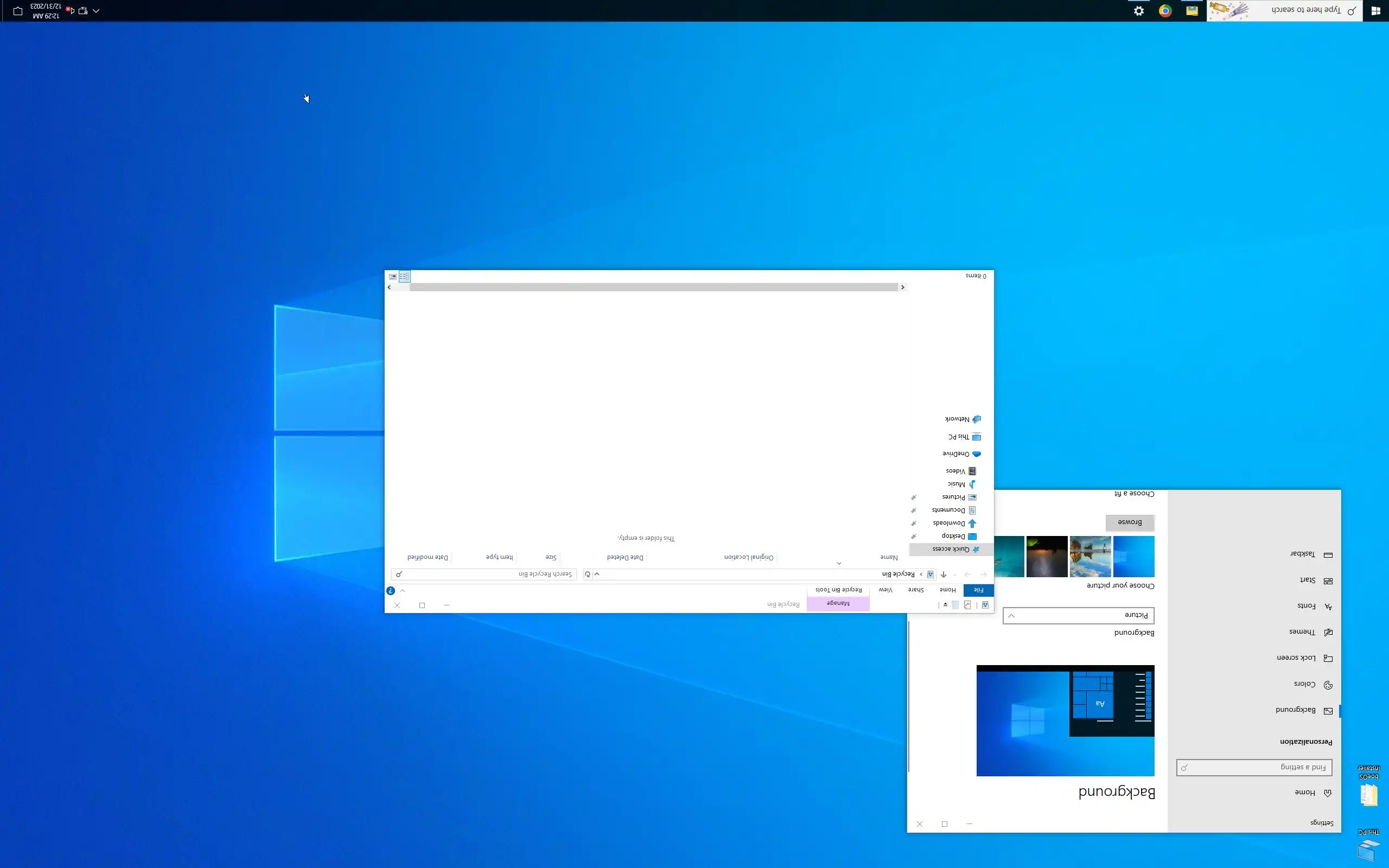Click the horizontal scrollbar in Recycle Bin
1389x868 pixels.
[653, 287]
